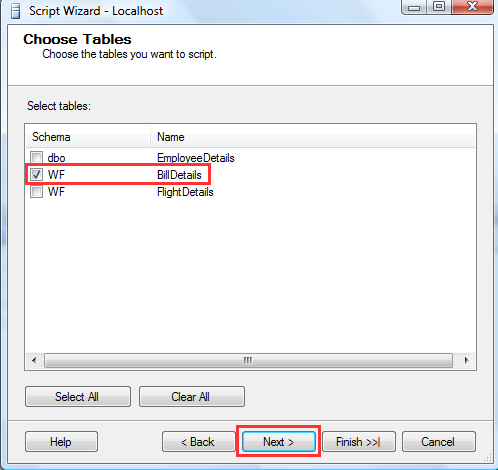The width and height of the screenshot is (498, 470).
Task: Open Help for the wizard
Action: click(x=61, y=442)
